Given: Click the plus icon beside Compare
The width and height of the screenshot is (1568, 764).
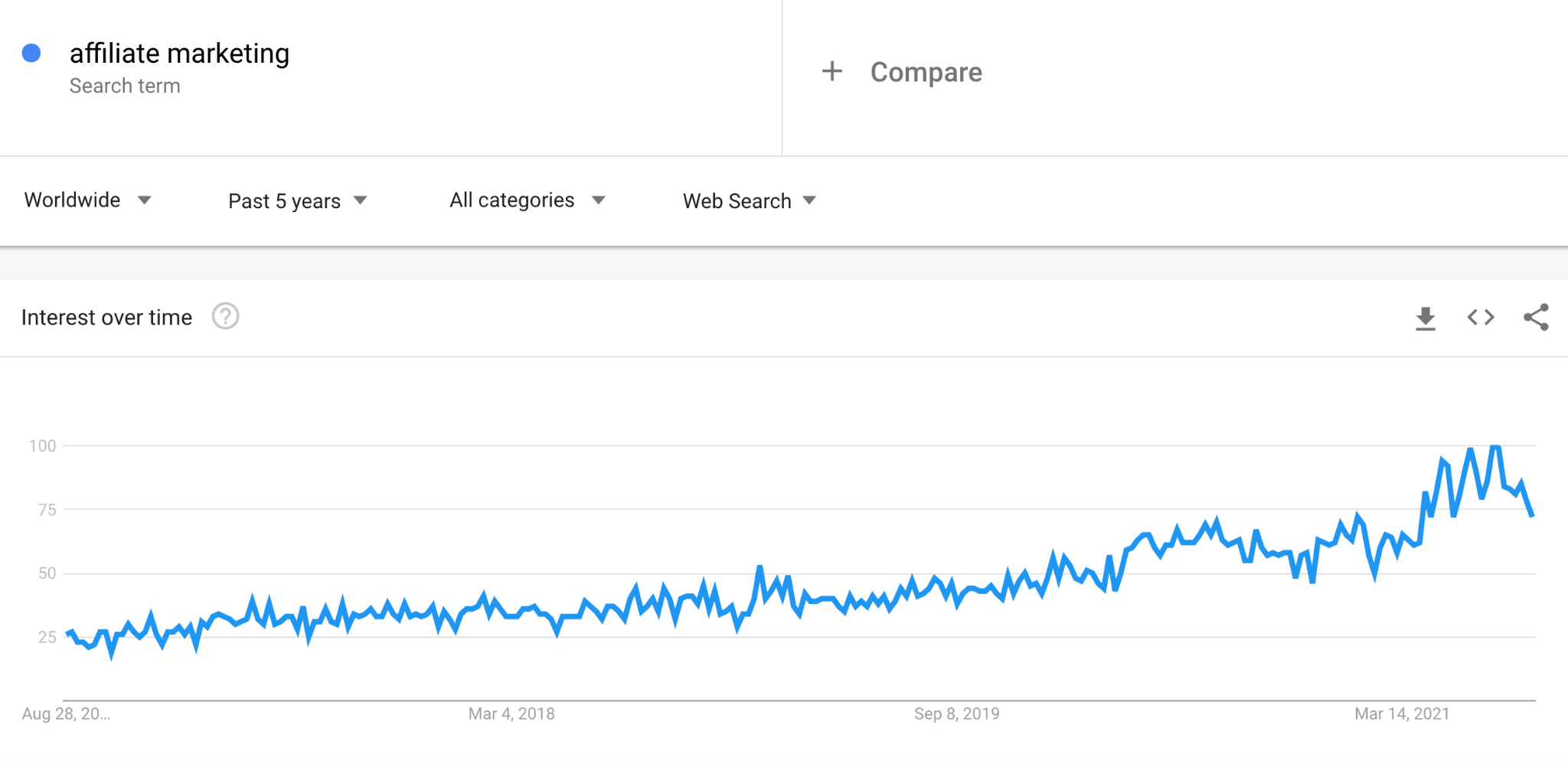Looking at the screenshot, I should click(832, 71).
